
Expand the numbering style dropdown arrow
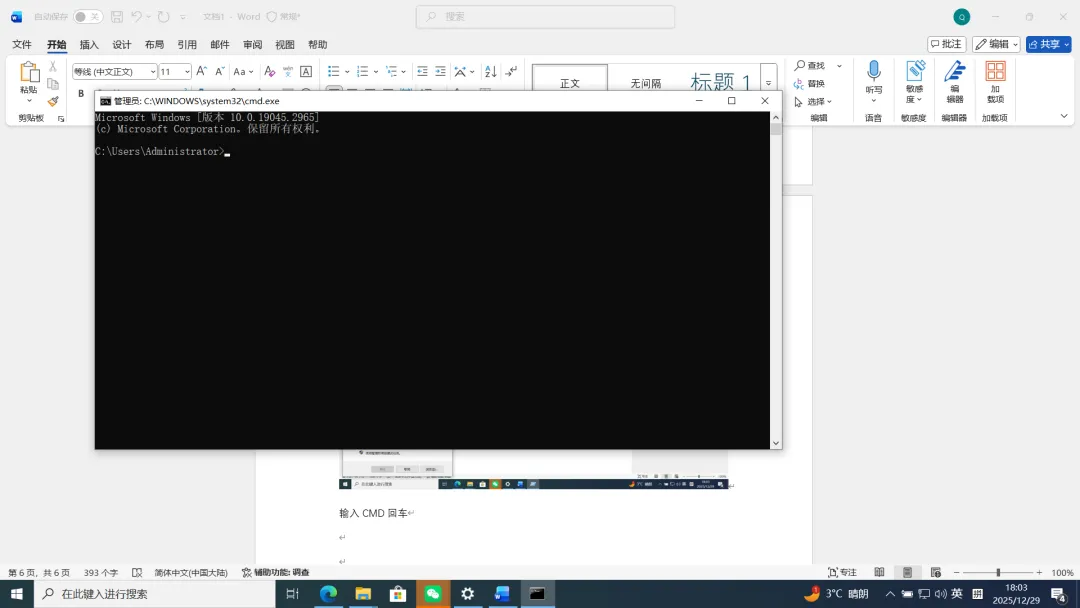click(375, 72)
